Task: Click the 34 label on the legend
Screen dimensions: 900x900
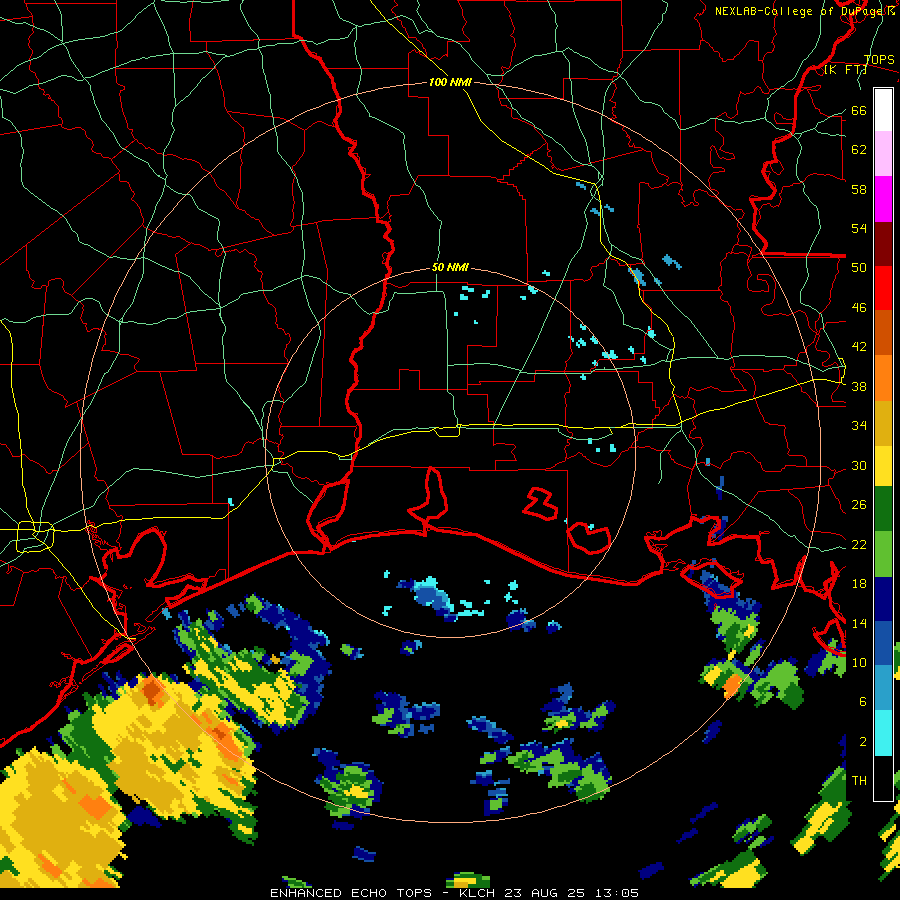Action: 859,426
